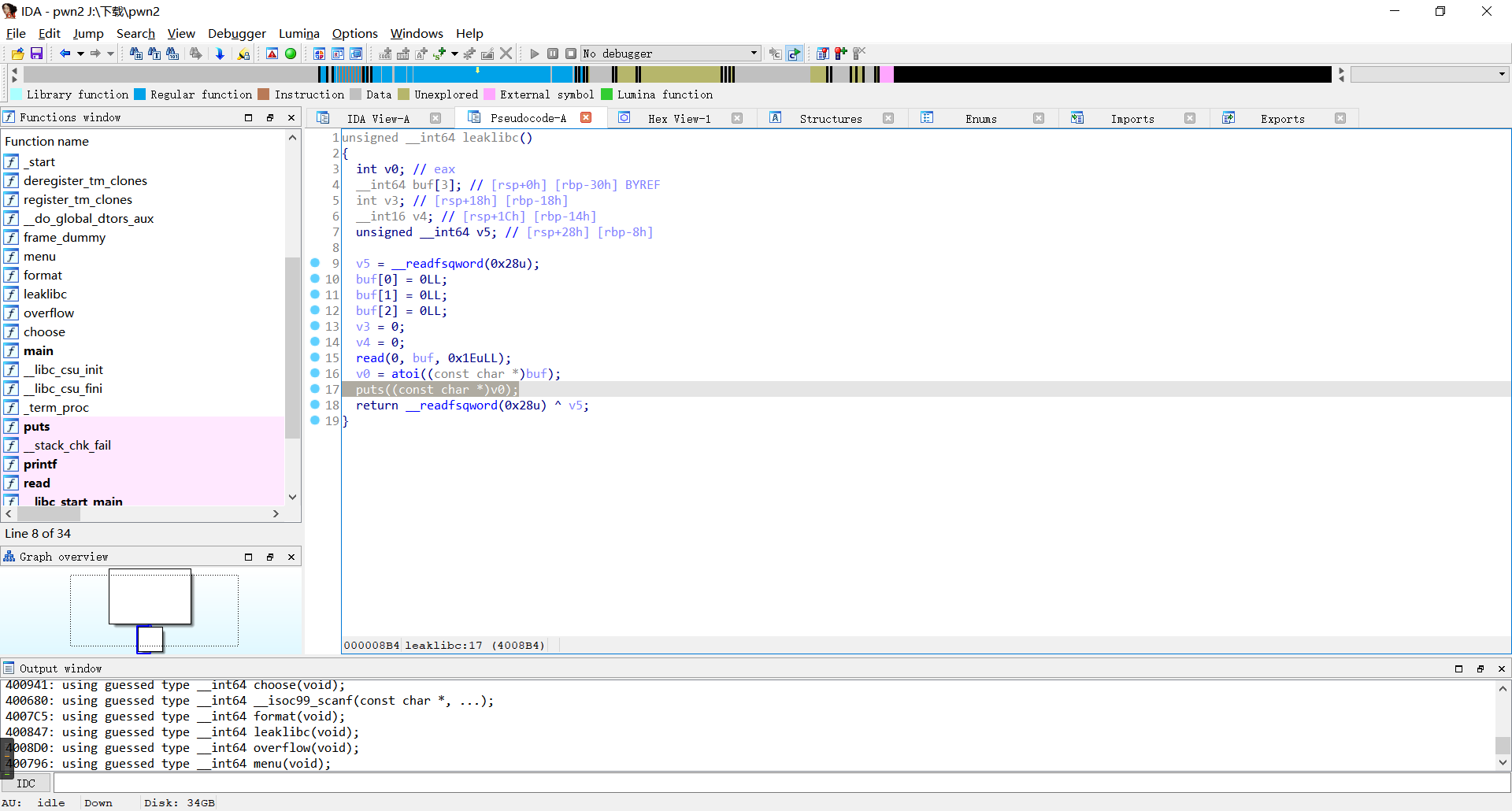The image size is (1512, 811).
Task: Open the Debugger menu
Action: pyautogui.click(x=236, y=33)
